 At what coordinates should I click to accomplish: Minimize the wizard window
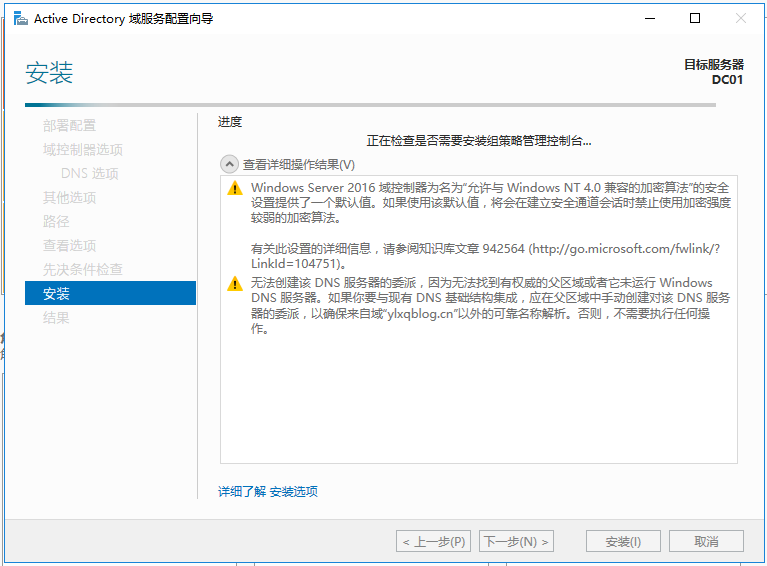point(650,19)
